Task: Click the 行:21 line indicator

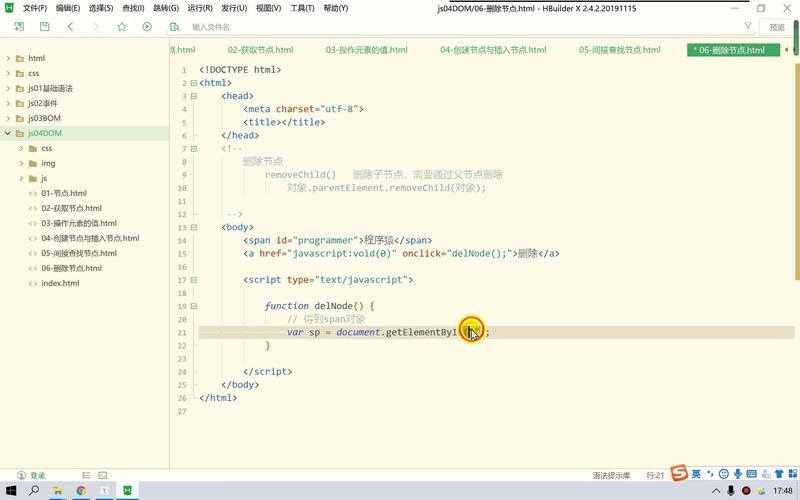Action: click(655, 475)
